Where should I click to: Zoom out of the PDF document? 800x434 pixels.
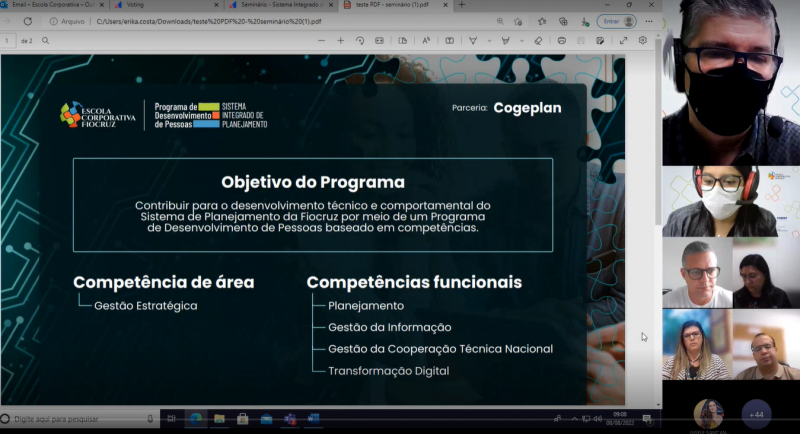pos(319,41)
